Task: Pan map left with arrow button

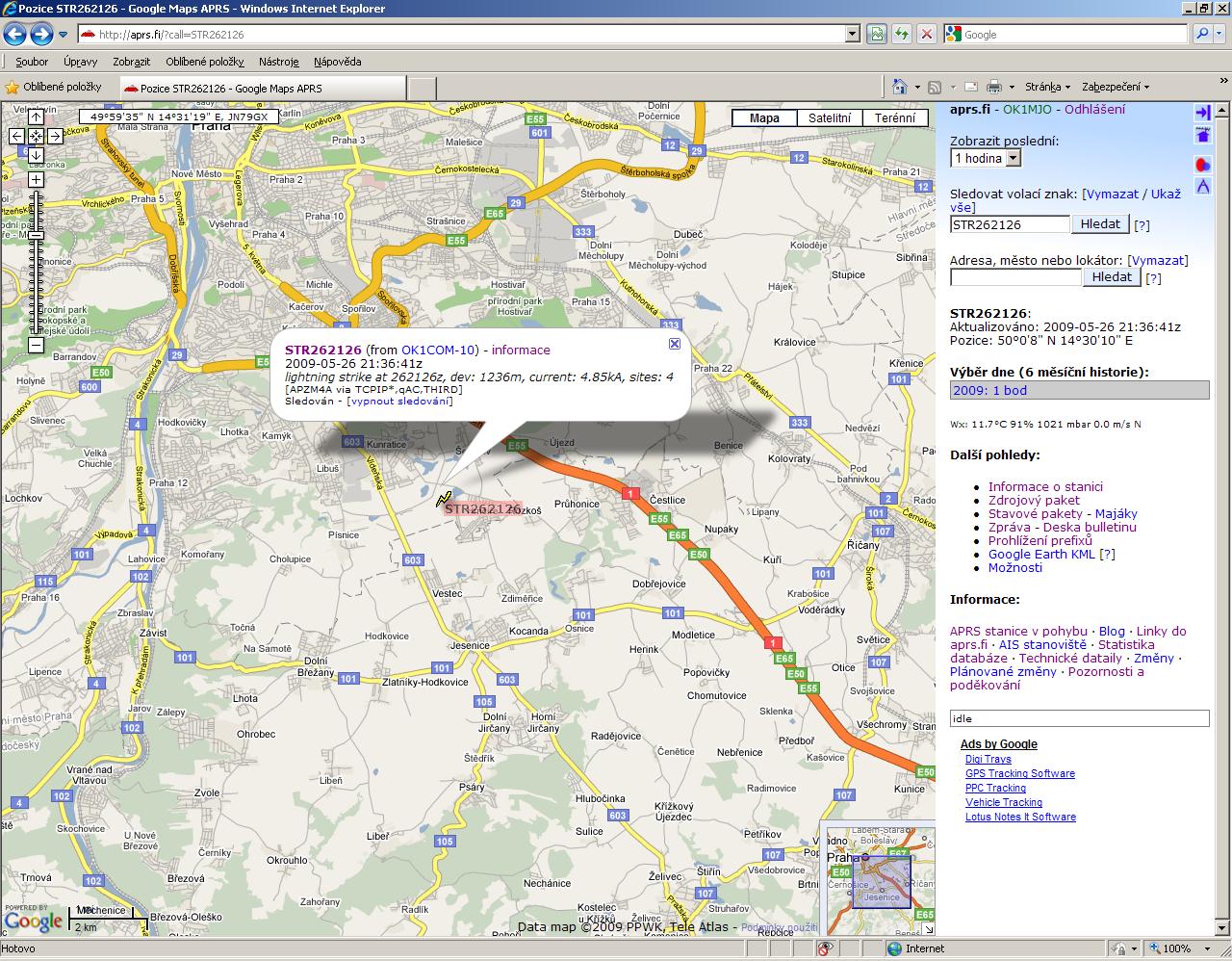Action: tap(16, 136)
